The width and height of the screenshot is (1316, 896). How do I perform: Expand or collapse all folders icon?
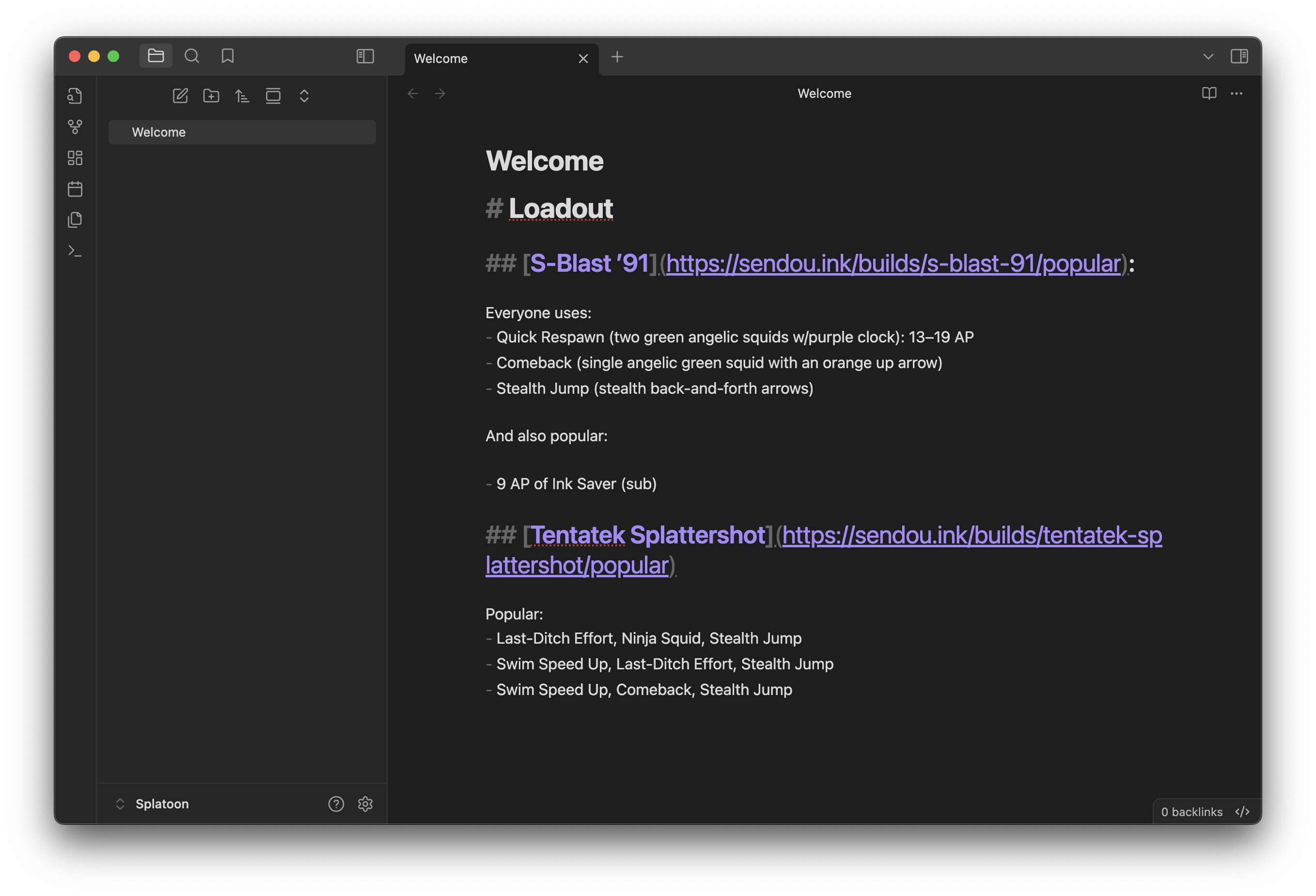pos(304,96)
